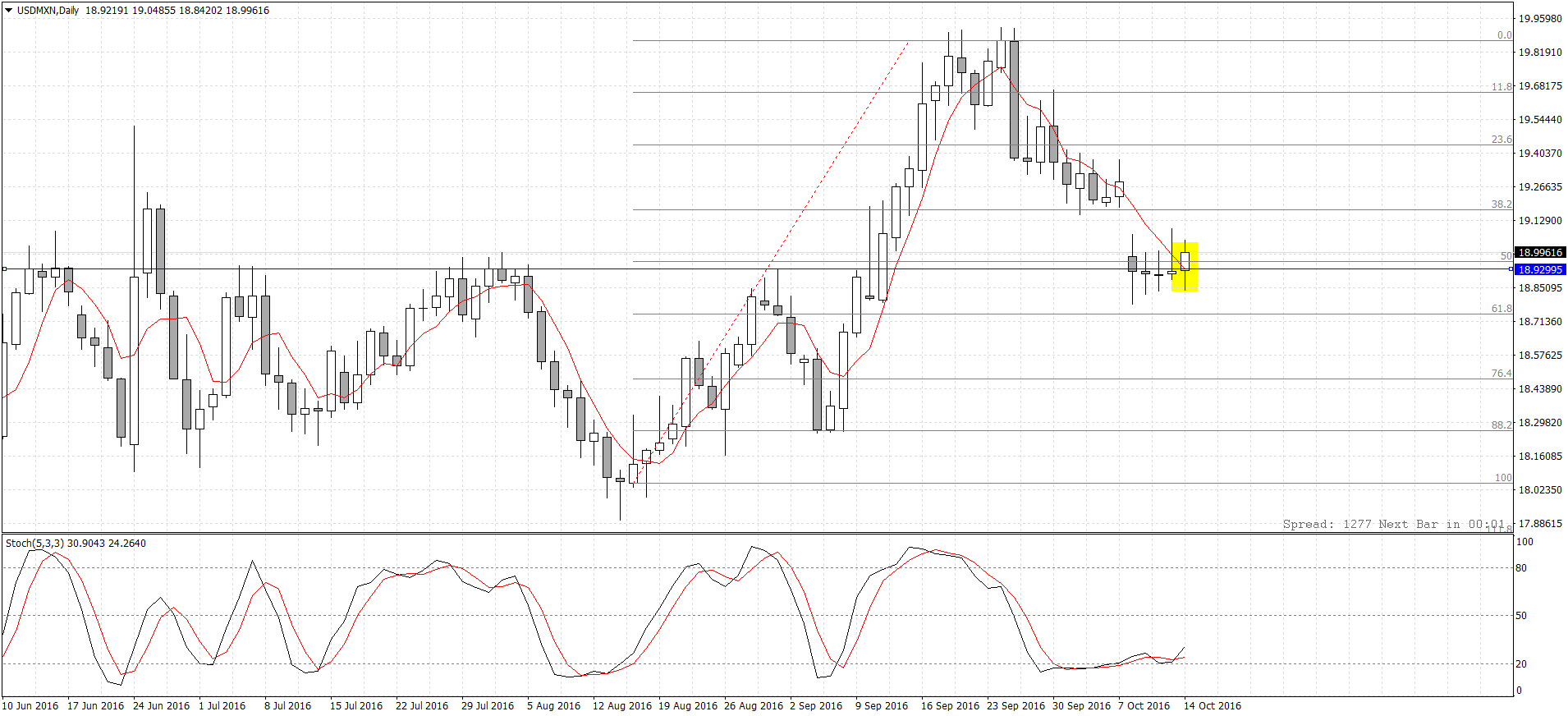Screen dimensions: 1568x716
Task: Click stochastic scale value 80
Action: pyautogui.click(x=1521, y=567)
